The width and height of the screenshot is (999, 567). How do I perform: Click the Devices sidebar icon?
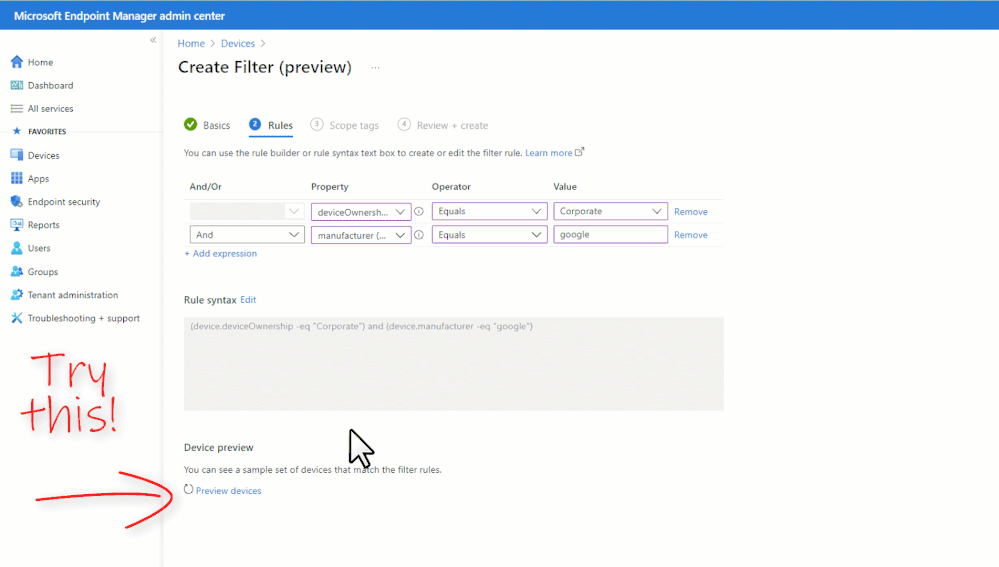(16, 156)
